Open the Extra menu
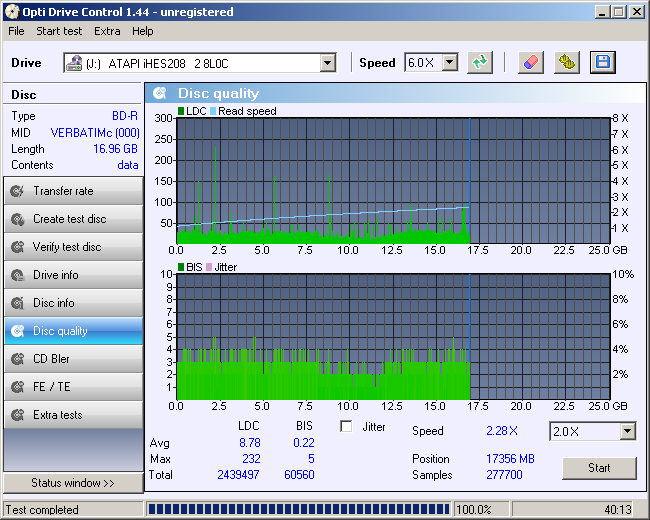The image size is (650, 520). tap(107, 31)
